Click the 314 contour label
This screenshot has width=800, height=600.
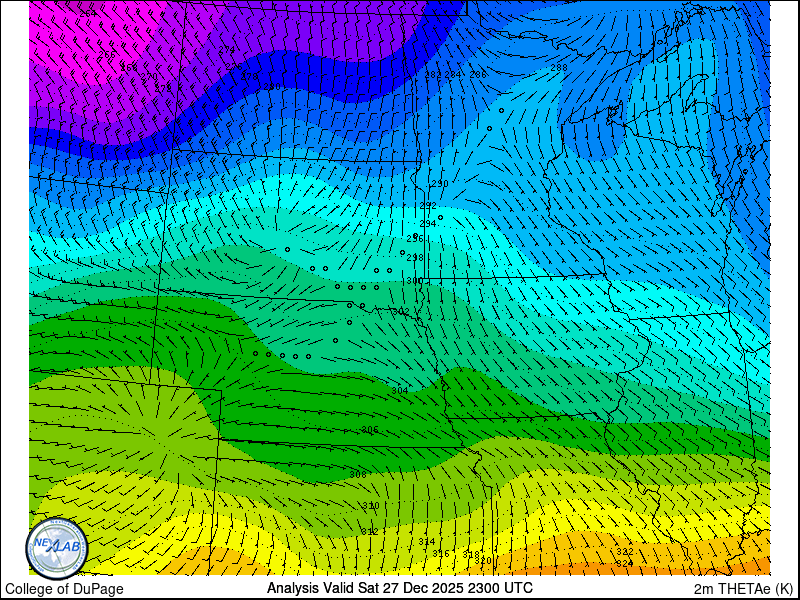click(x=427, y=541)
